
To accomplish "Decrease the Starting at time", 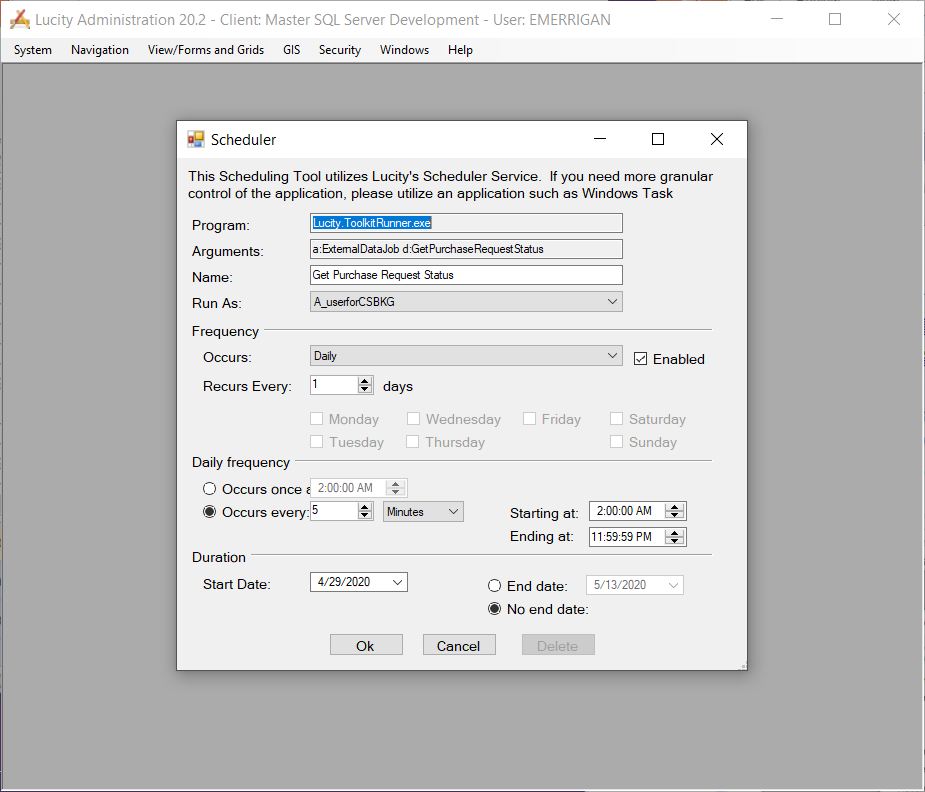I will point(675,515).
